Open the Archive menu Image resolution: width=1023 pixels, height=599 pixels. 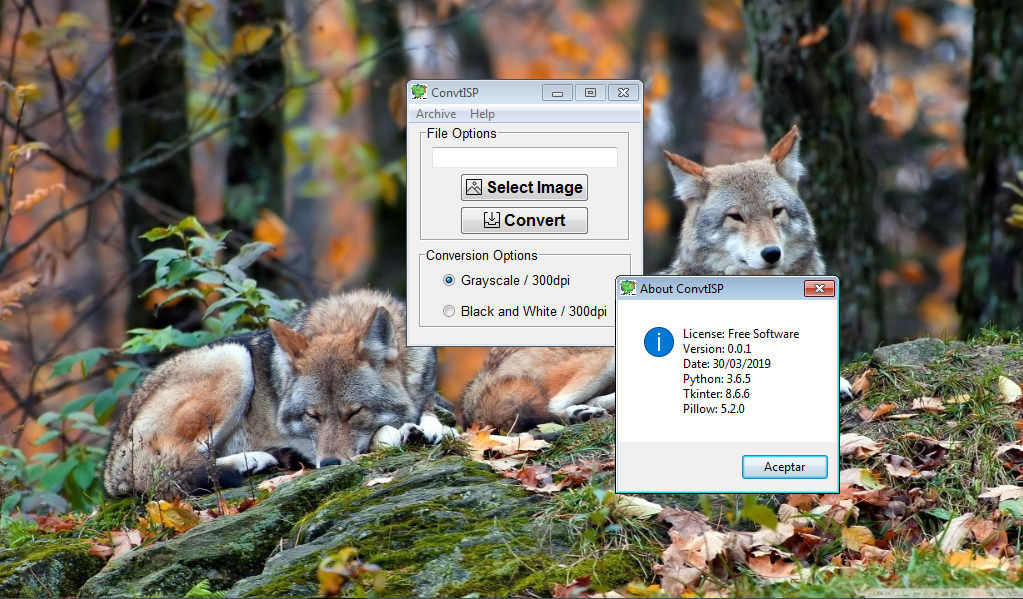click(x=436, y=114)
